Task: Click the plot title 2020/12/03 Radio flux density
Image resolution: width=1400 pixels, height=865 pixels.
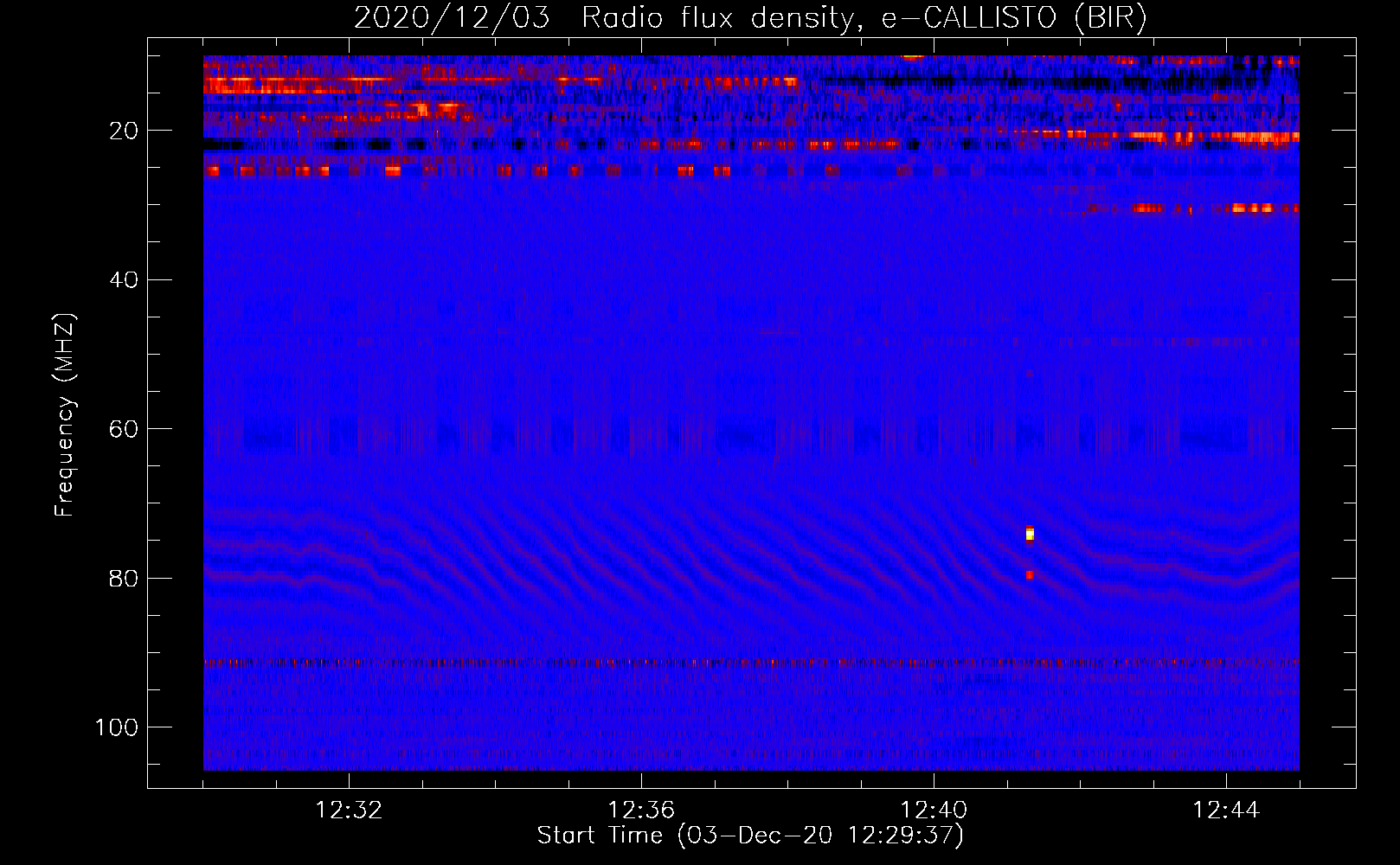Action: (750, 17)
